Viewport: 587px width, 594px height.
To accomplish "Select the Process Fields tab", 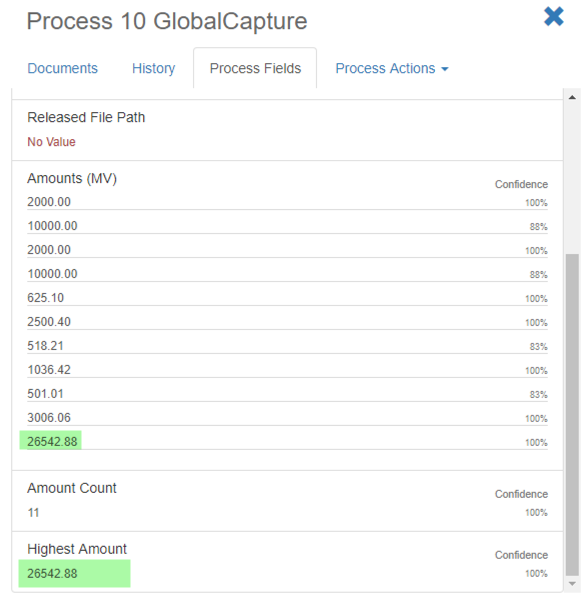I will (x=255, y=68).
